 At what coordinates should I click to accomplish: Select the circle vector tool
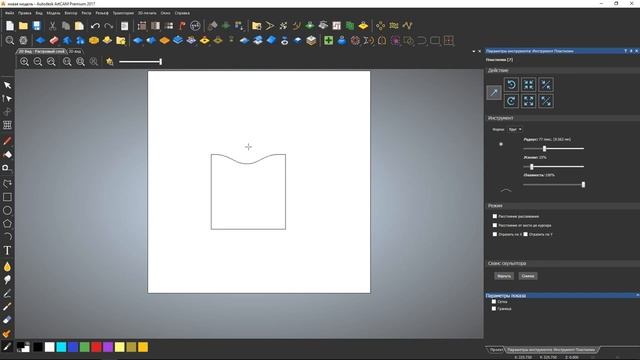pyautogui.click(x=7, y=211)
